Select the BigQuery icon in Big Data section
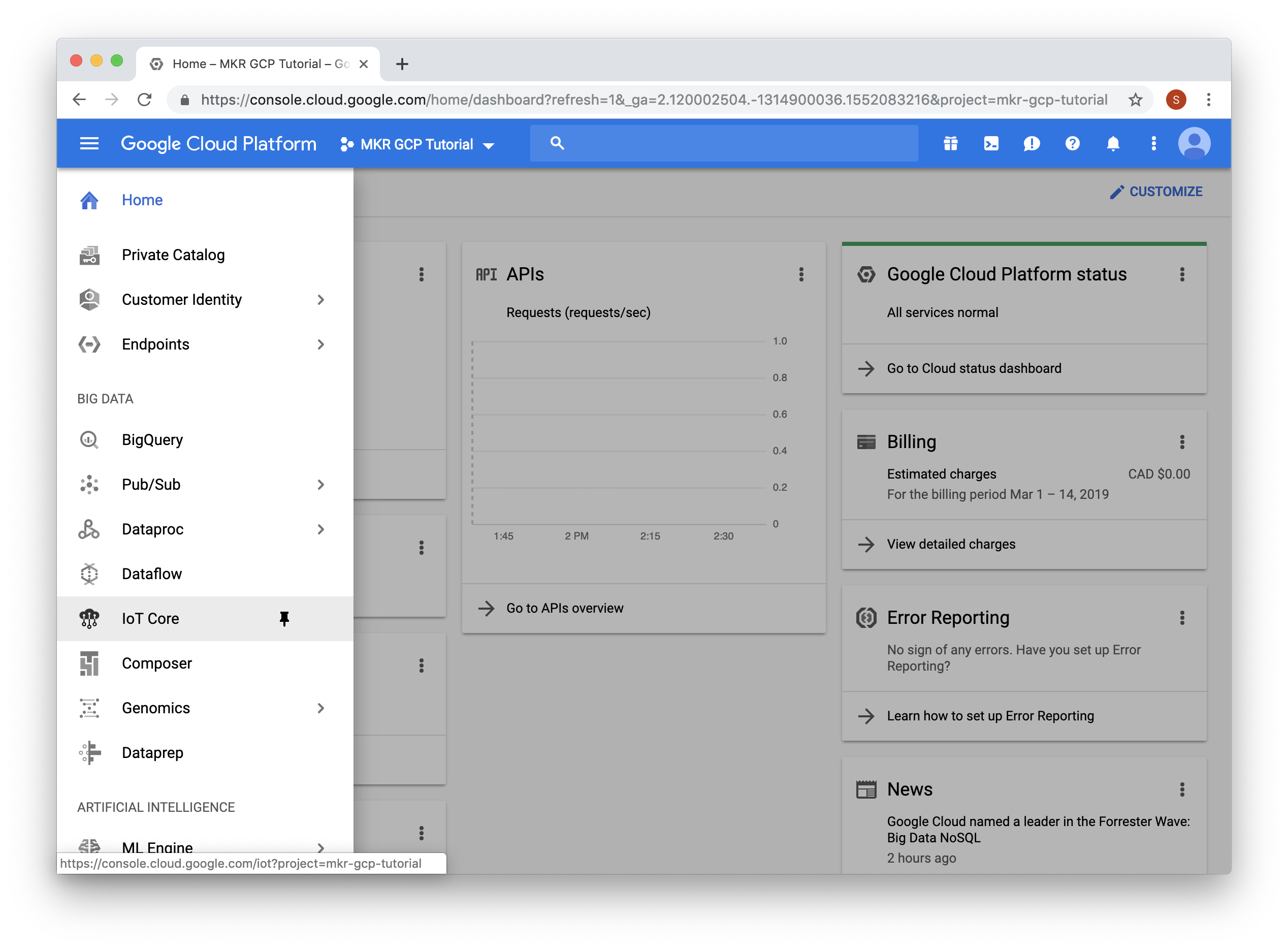The width and height of the screenshot is (1288, 949). (89, 439)
